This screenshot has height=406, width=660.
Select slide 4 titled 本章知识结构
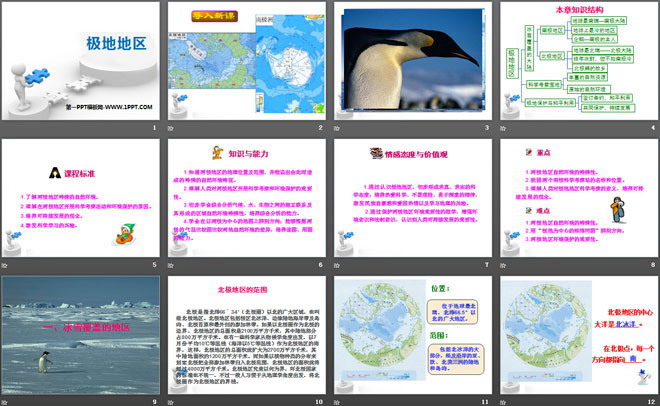[579, 61]
